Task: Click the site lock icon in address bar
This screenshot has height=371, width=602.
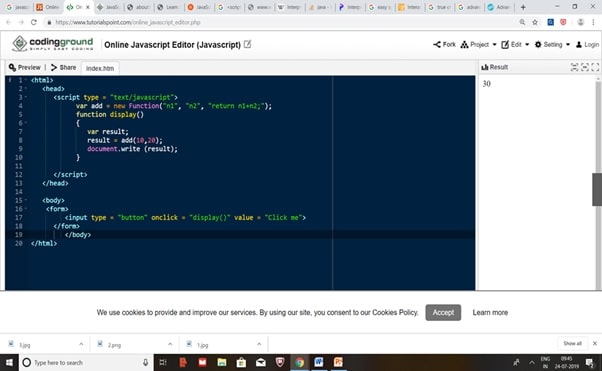Action: click(x=49, y=22)
